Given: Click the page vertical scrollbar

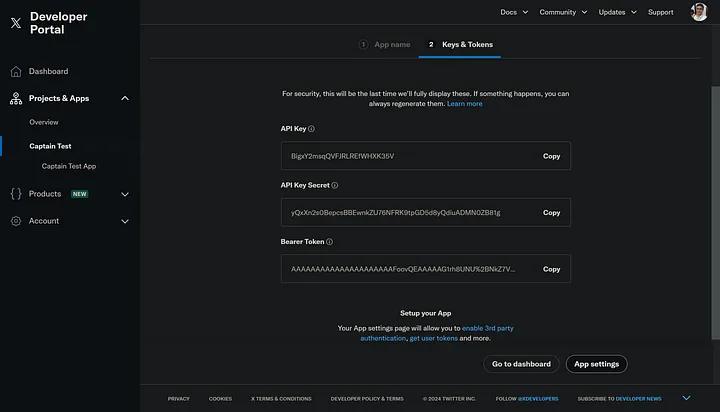Looking at the screenshot, I should [x=715, y=213].
